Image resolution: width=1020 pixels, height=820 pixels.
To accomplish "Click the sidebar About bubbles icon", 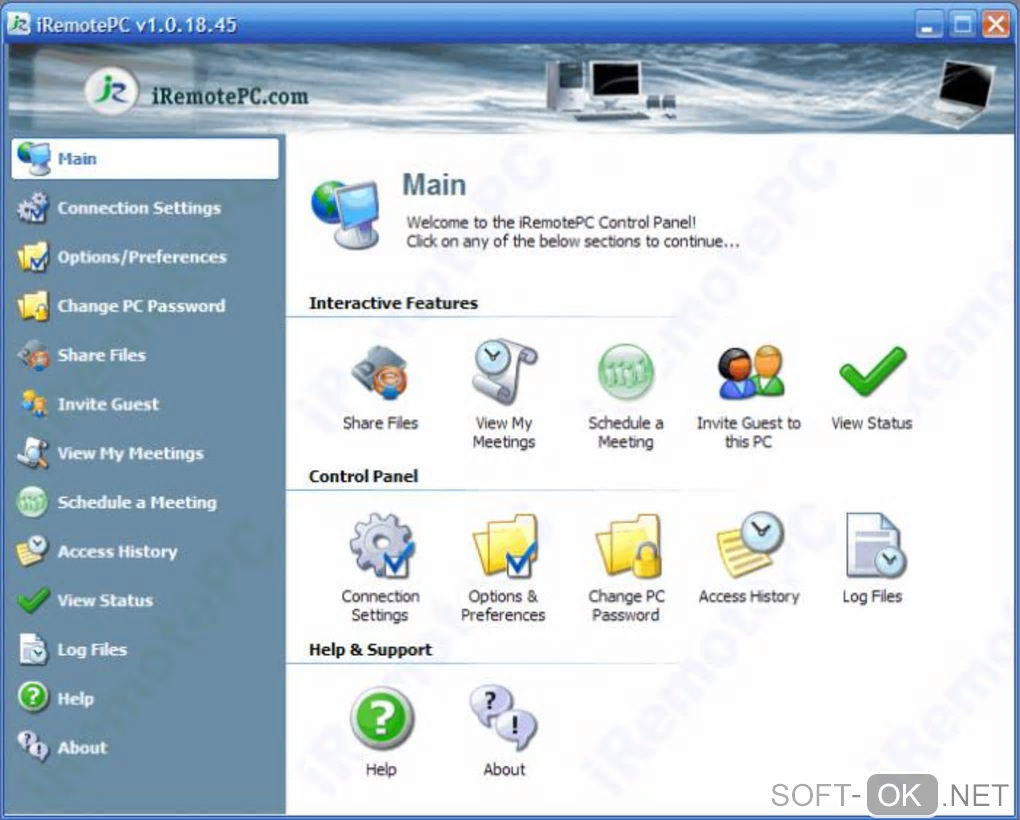I will point(33,747).
